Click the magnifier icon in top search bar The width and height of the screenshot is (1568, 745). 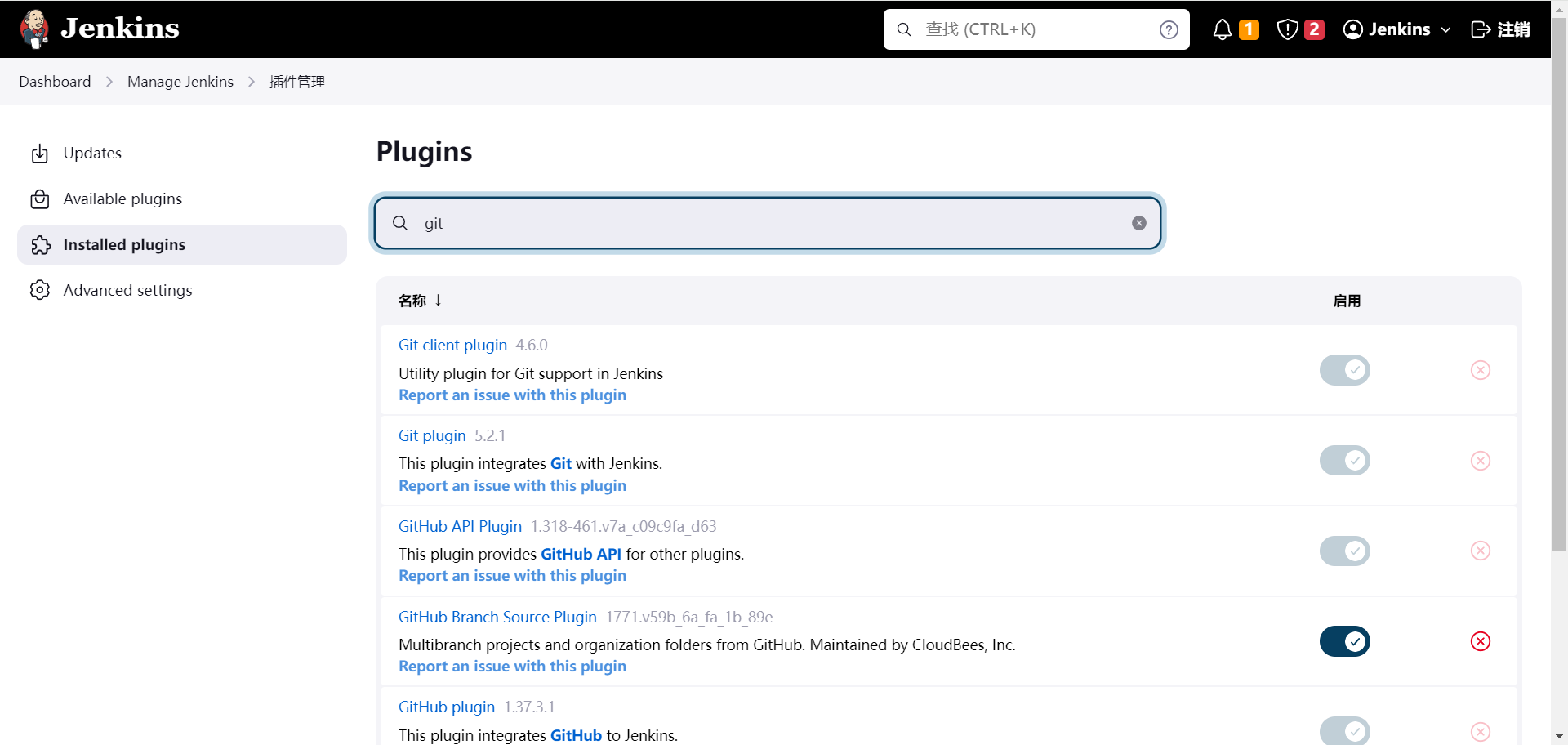coord(904,29)
